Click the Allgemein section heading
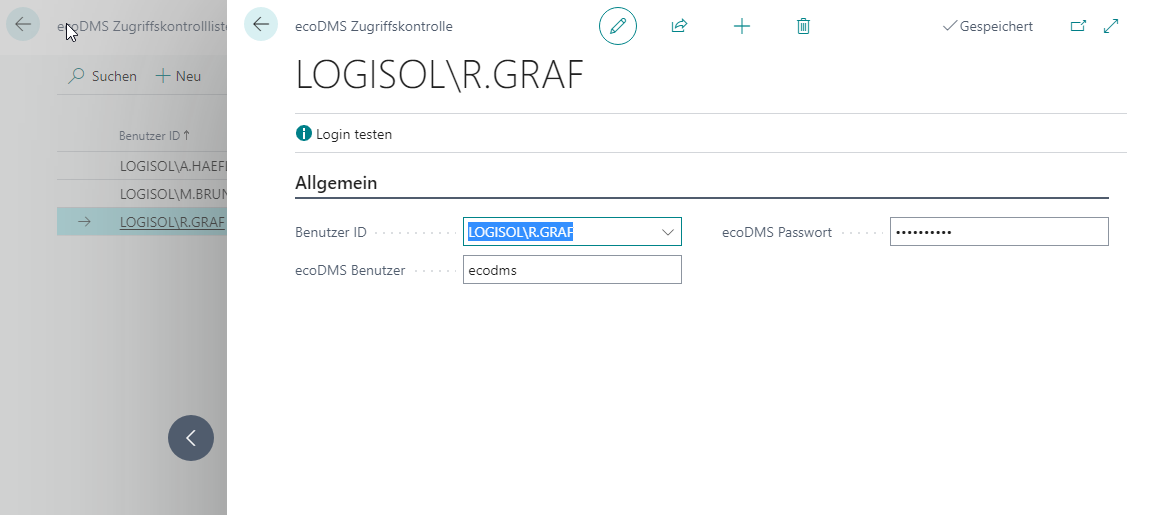Screen dimensions: 1157x515 336,183
